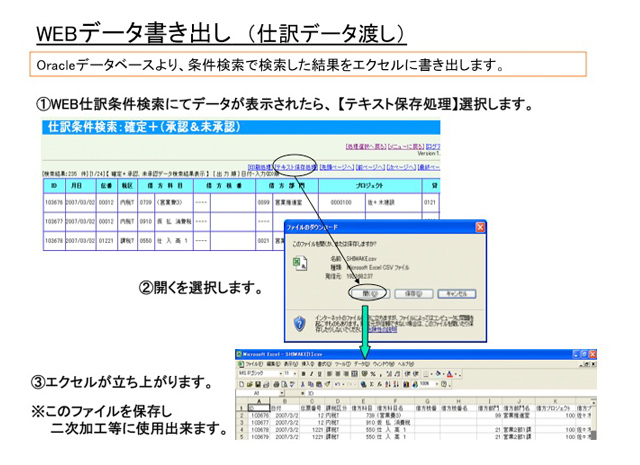Open 書式 menu in Excel menu bar
The width and height of the screenshot is (640, 465).
324,365
